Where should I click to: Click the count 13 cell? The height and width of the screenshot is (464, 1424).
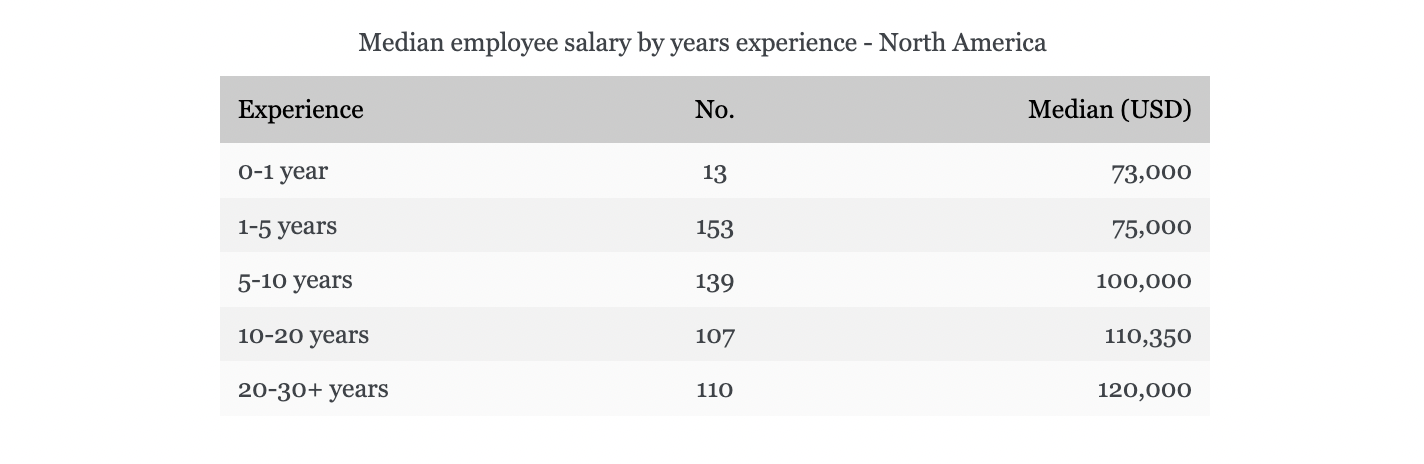coord(714,172)
